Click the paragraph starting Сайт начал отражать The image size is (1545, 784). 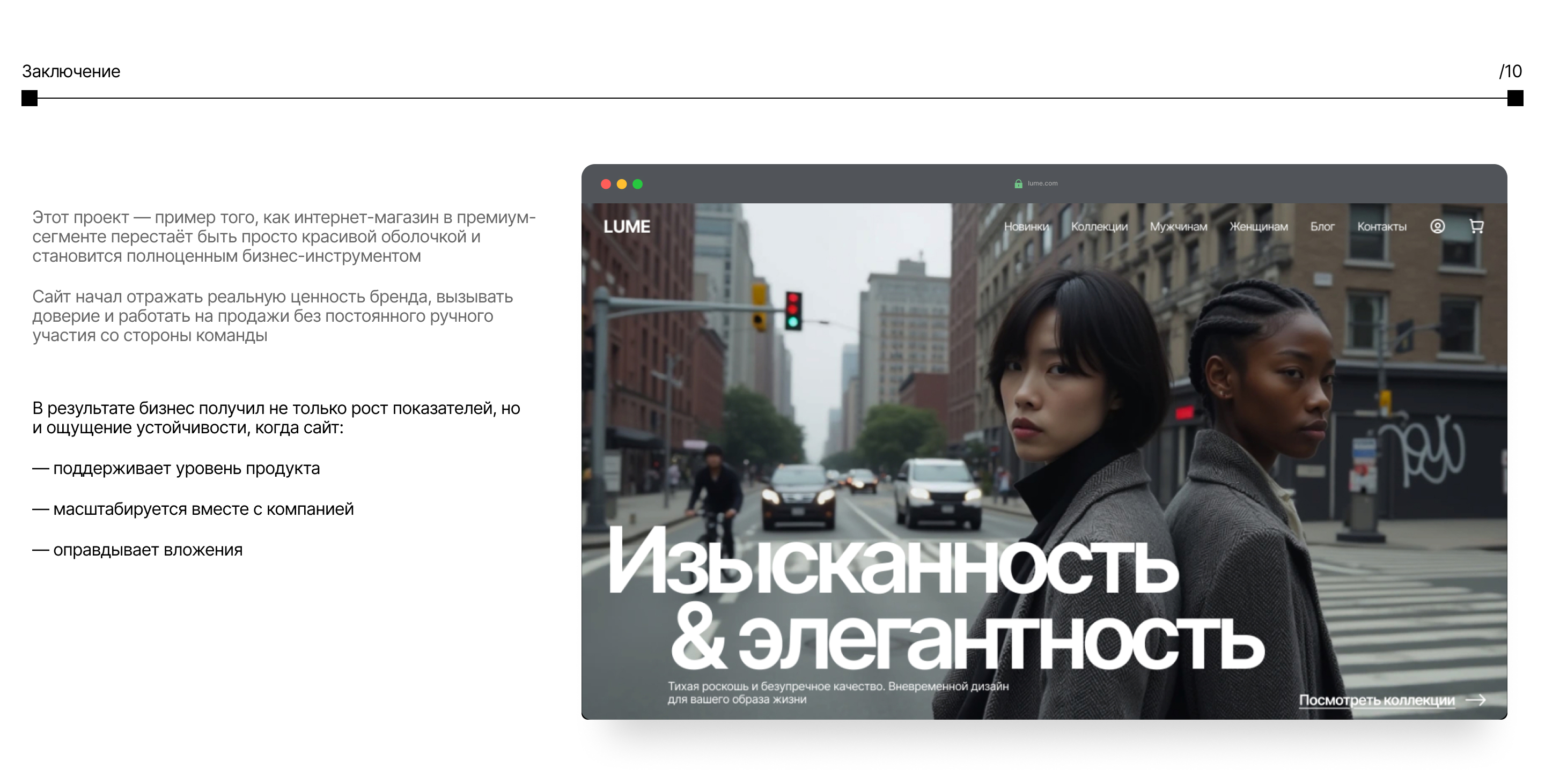click(x=273, y=316)
